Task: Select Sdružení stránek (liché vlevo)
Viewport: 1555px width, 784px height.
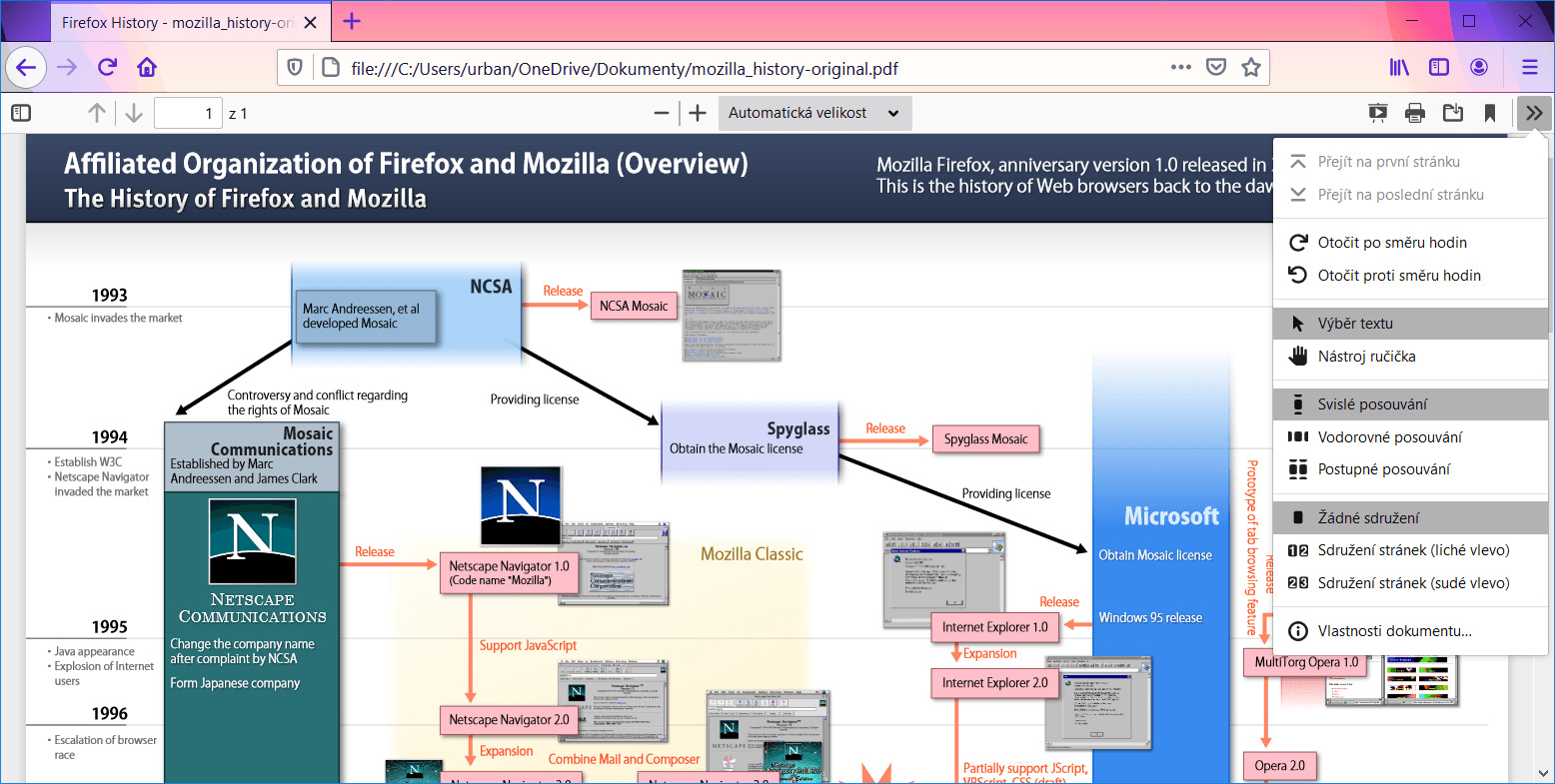Action: point(1411,550)
